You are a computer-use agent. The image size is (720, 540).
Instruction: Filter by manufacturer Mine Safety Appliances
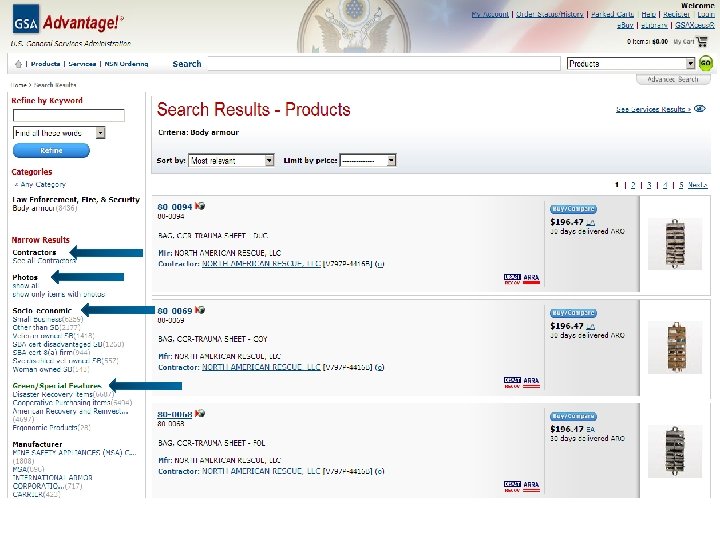tap(74, 452)
